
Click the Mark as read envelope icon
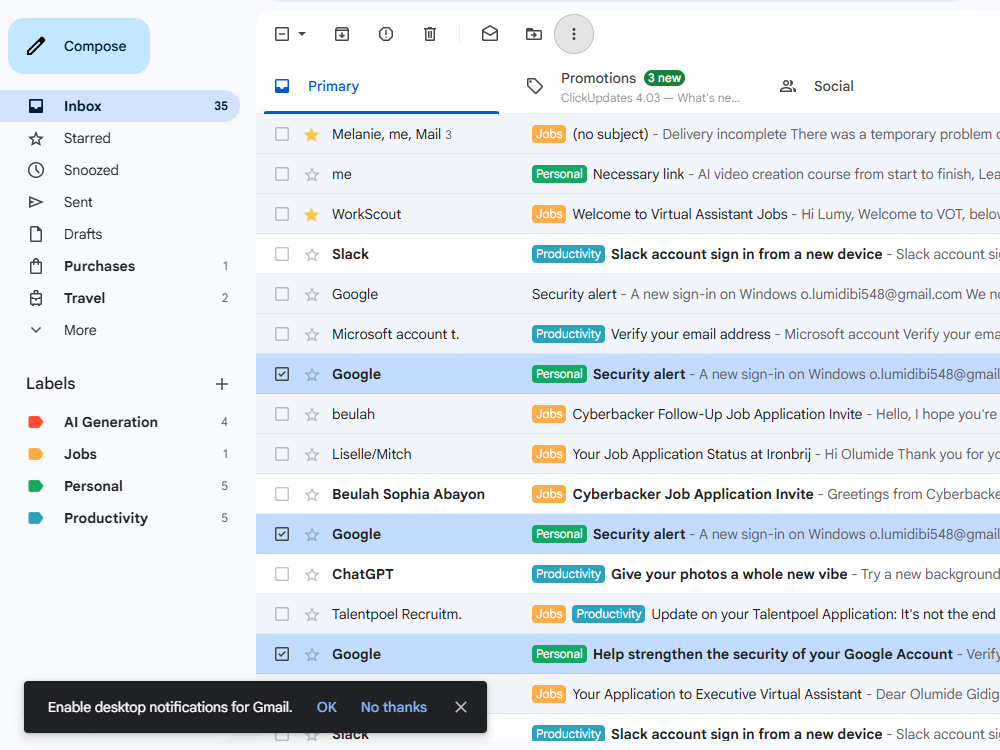click(490, 34)
